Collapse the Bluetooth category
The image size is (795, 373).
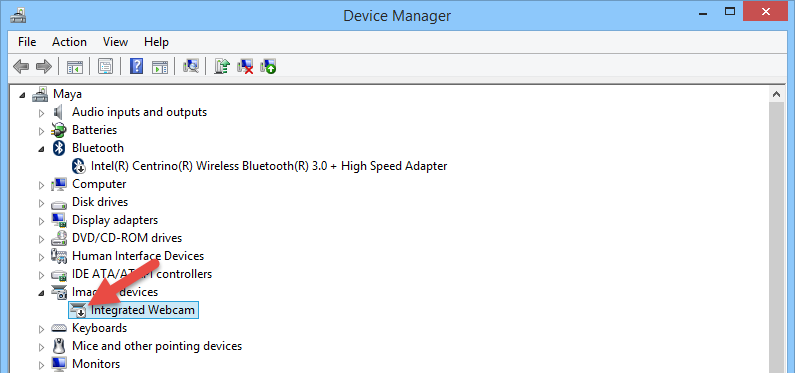click(42, 148)
